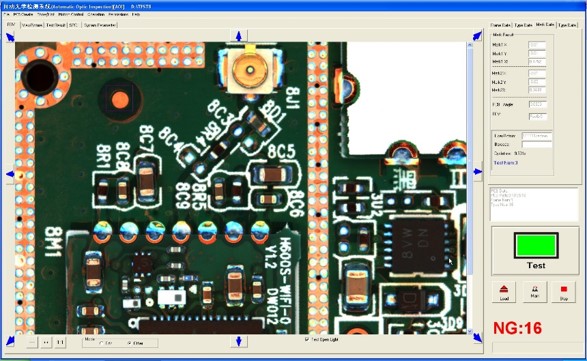Click the bottom-left diagonal move arrow
Image resolution: width=587 pixels, height=361 pixels.
tap(10, 341)
